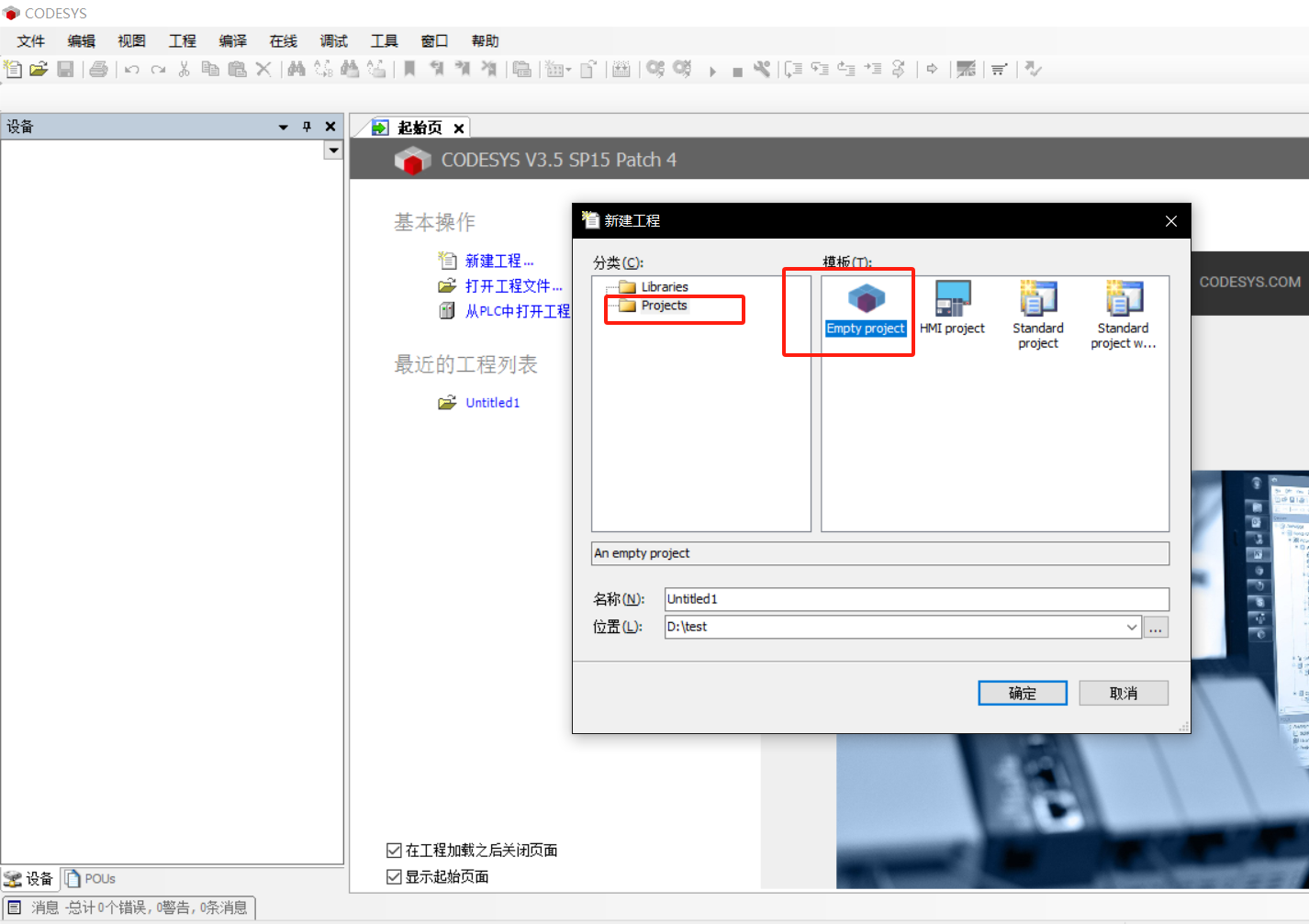Switch to the POUs tab
1309x924 pixels.
pyautogui.click(x=92, y=879)
